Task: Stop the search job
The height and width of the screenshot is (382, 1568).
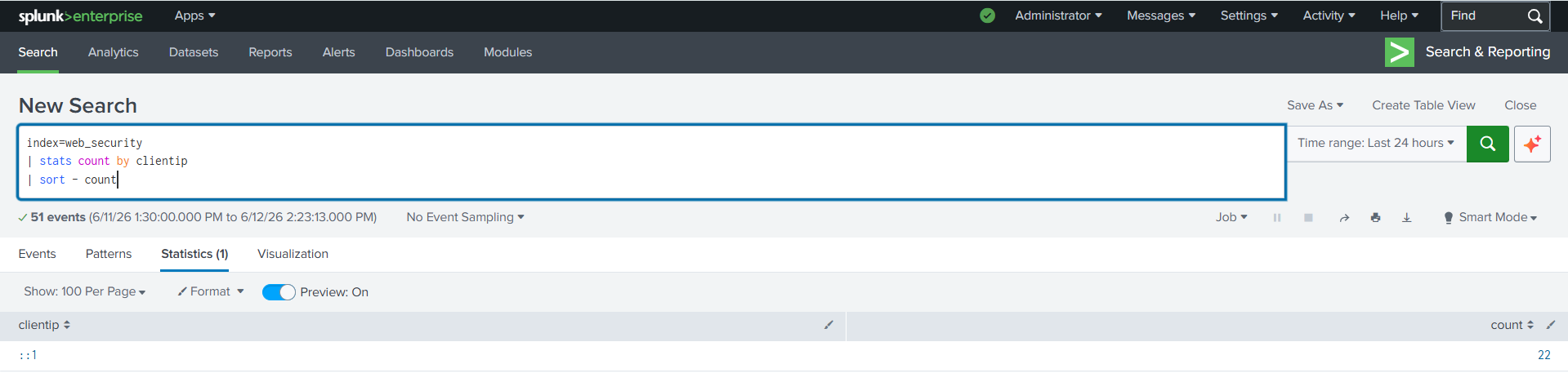Action: [x=1308, y=218]
